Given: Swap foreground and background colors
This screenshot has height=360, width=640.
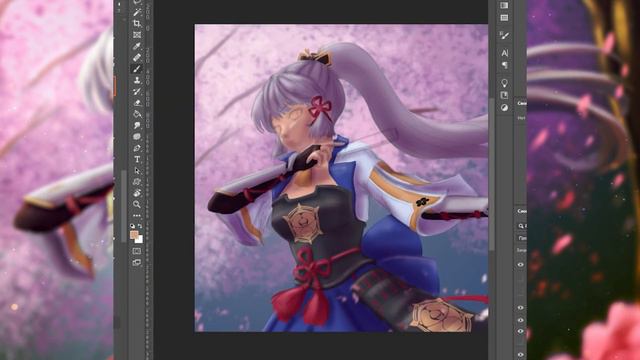Looking at the screenshot, I should [140, 225].
